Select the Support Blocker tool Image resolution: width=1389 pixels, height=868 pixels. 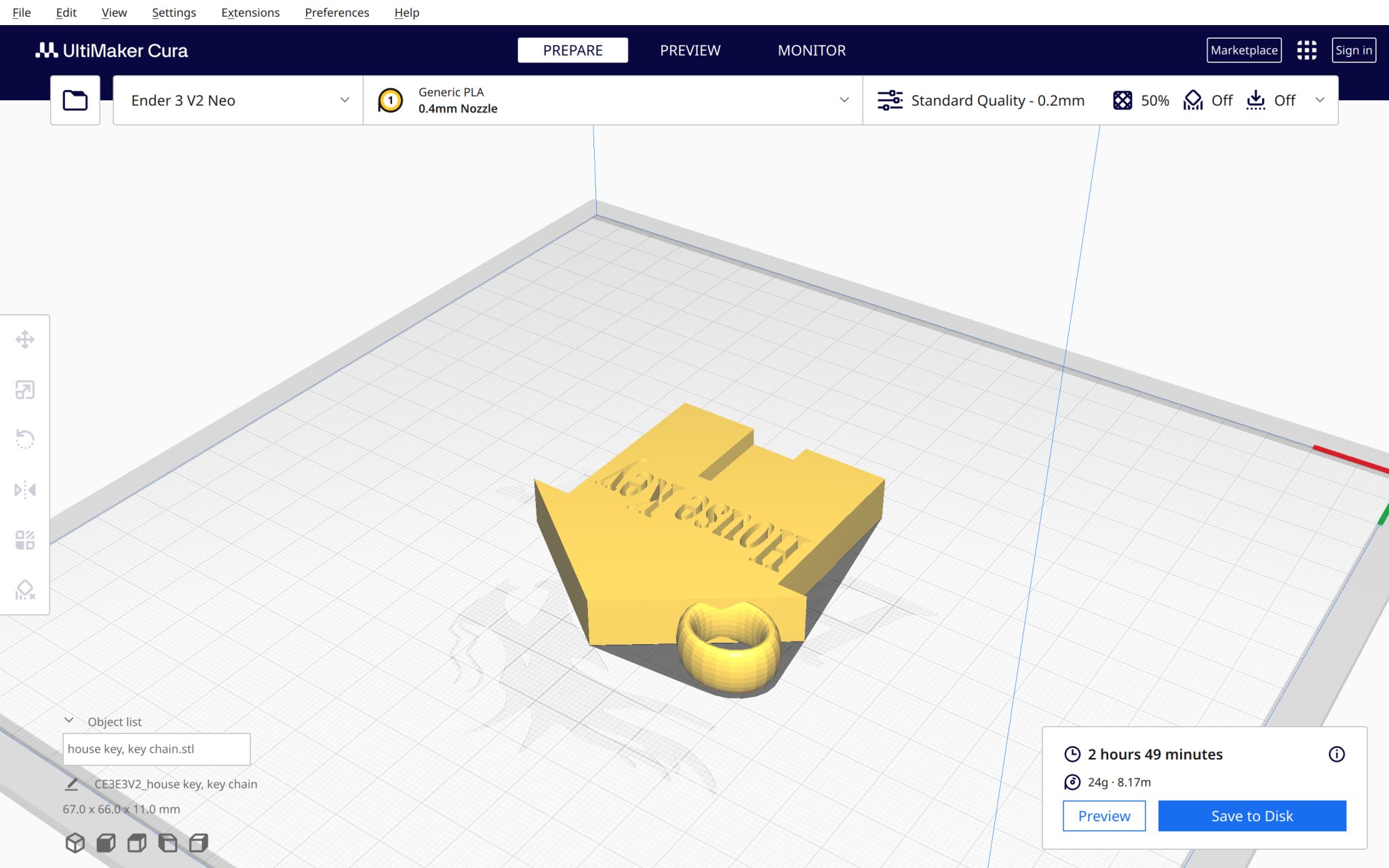(x=25, y=590)
